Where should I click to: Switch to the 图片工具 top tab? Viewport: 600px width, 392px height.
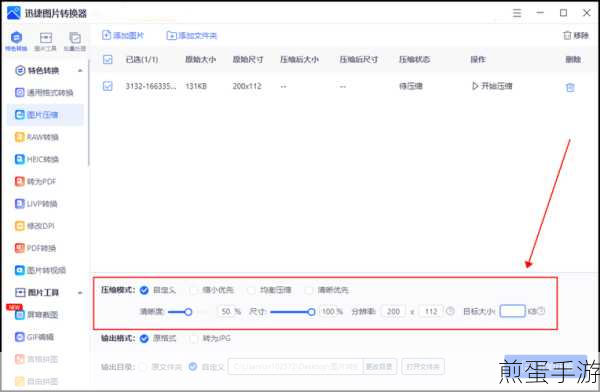(46, 41)
